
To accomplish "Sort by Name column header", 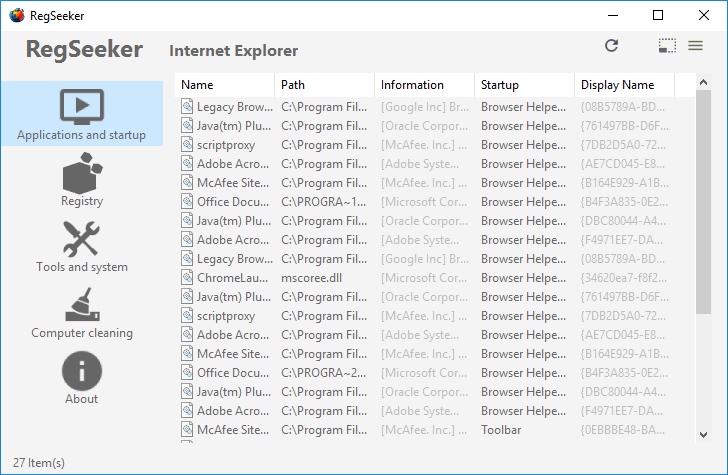I will click(225, 85).
